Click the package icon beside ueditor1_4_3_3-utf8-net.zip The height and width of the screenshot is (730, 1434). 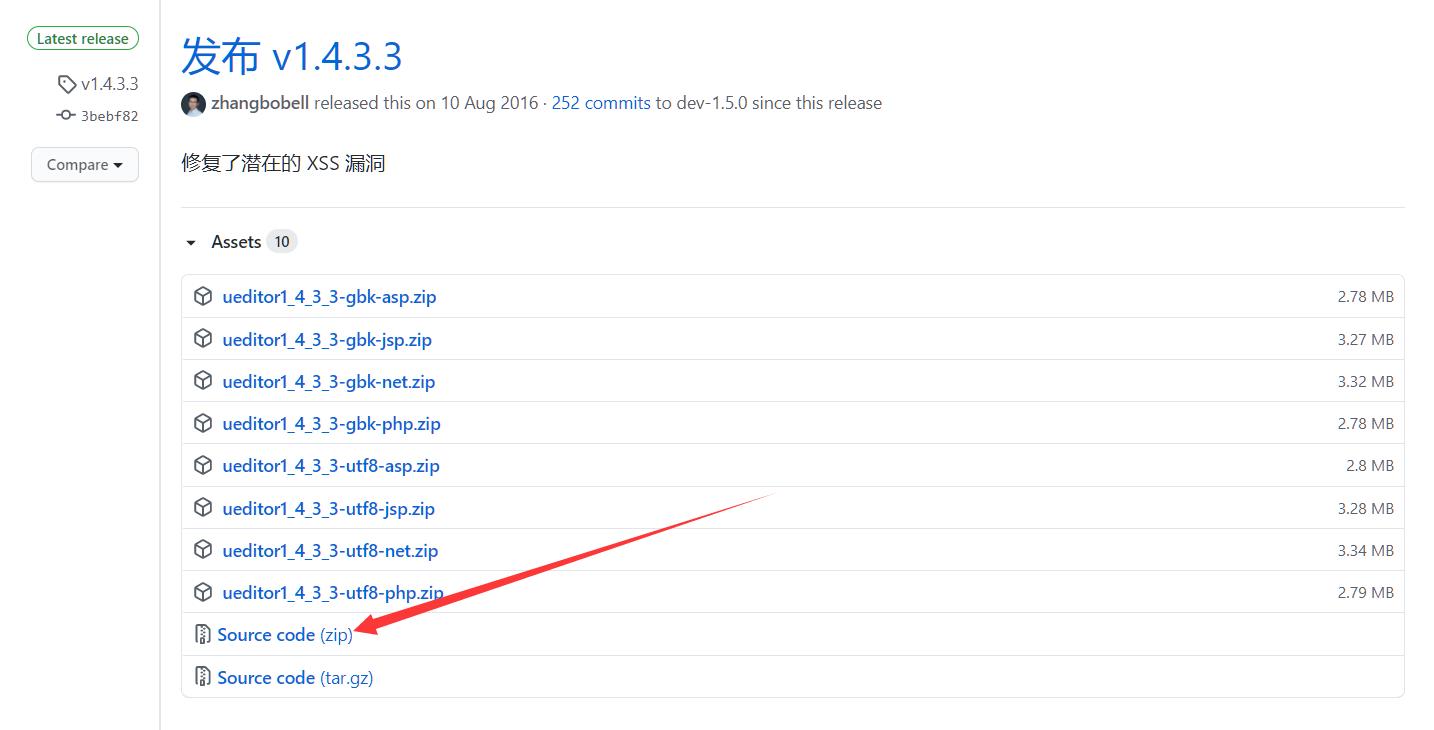point(203,550)
